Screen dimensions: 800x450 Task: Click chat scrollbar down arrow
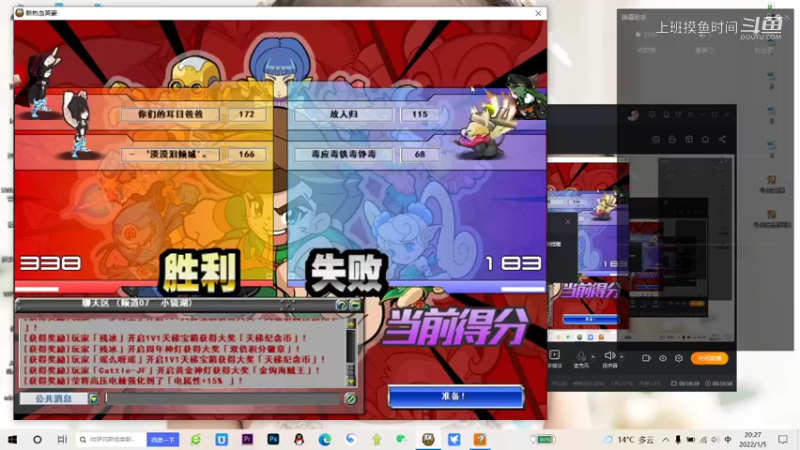click(351, 382)
